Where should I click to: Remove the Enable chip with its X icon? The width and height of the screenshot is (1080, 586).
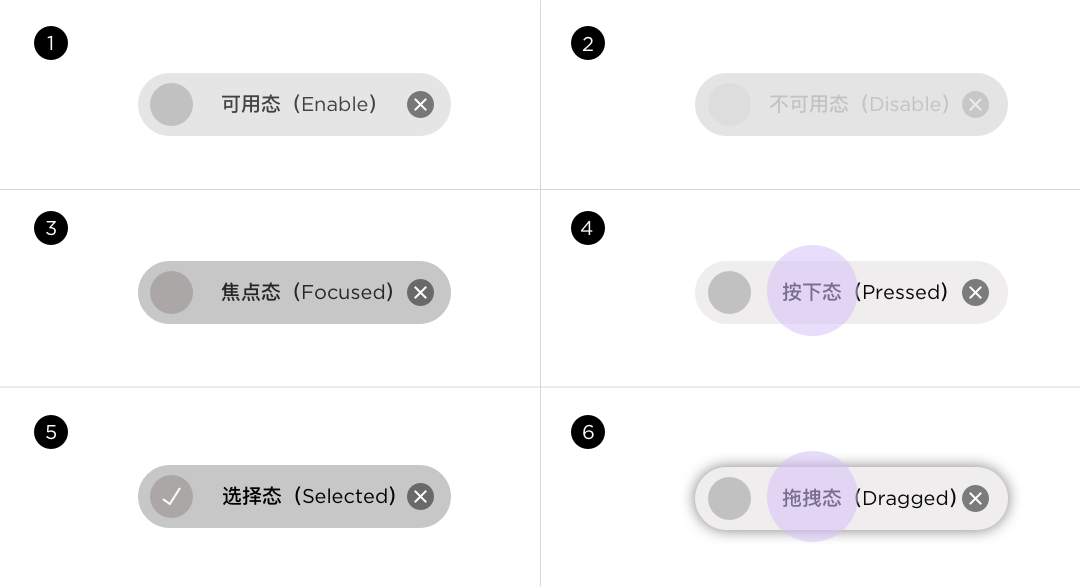point(420,105)
